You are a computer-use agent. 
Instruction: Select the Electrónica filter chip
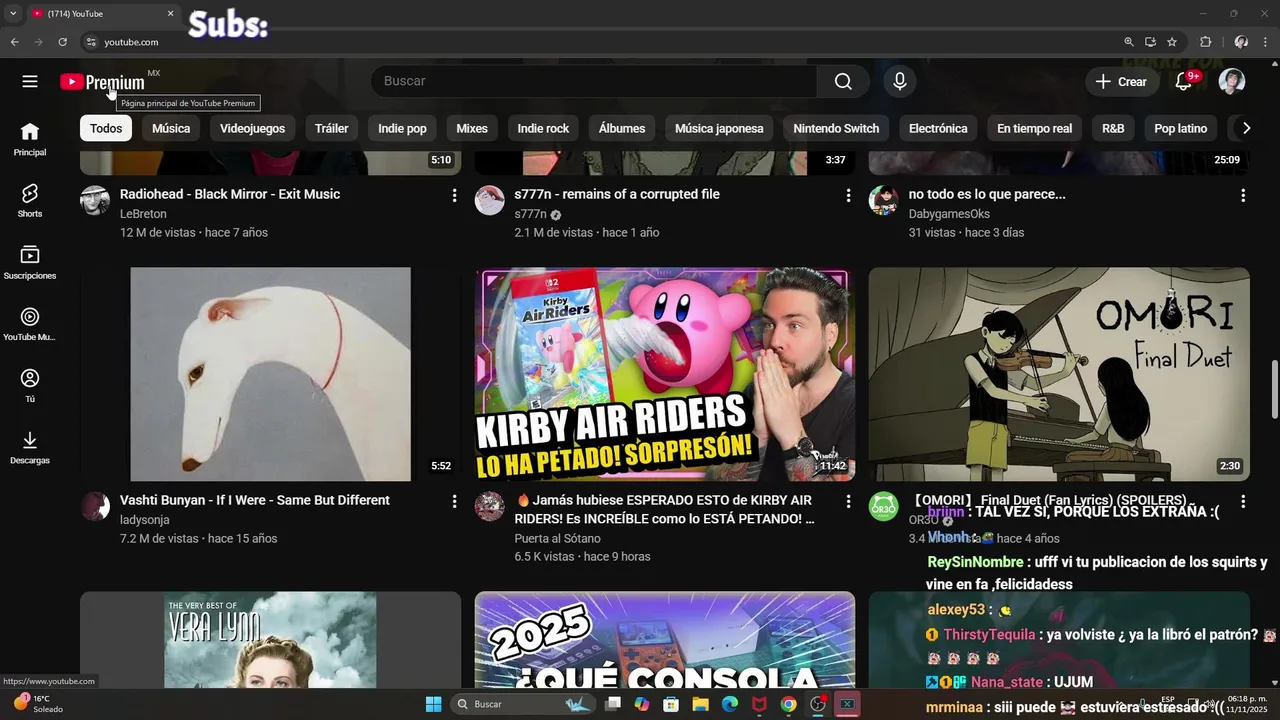(938, 128)
